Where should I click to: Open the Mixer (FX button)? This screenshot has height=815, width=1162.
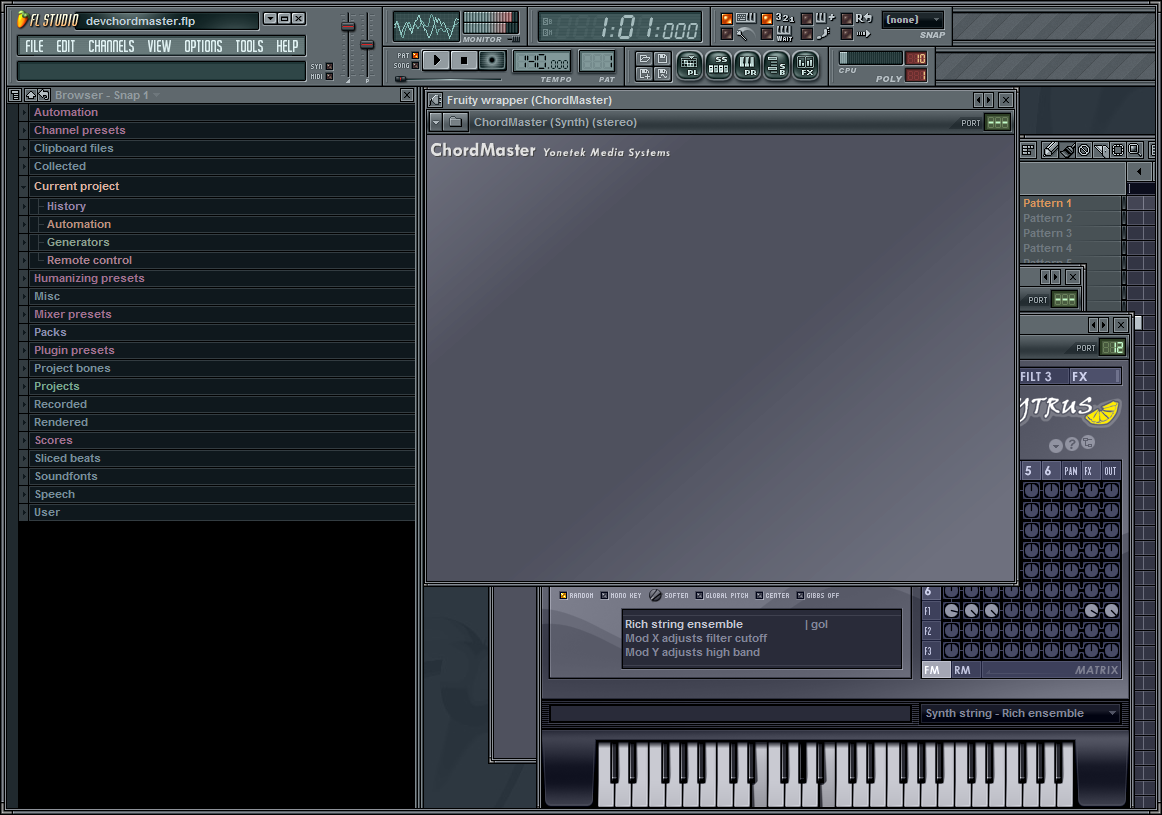(x=806, y=66)
